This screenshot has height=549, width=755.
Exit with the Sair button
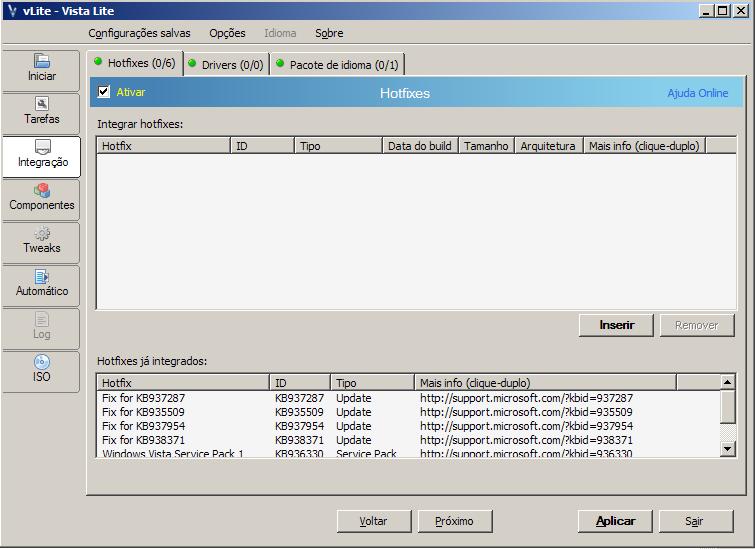pyautogui.click(x=696, y=521)
